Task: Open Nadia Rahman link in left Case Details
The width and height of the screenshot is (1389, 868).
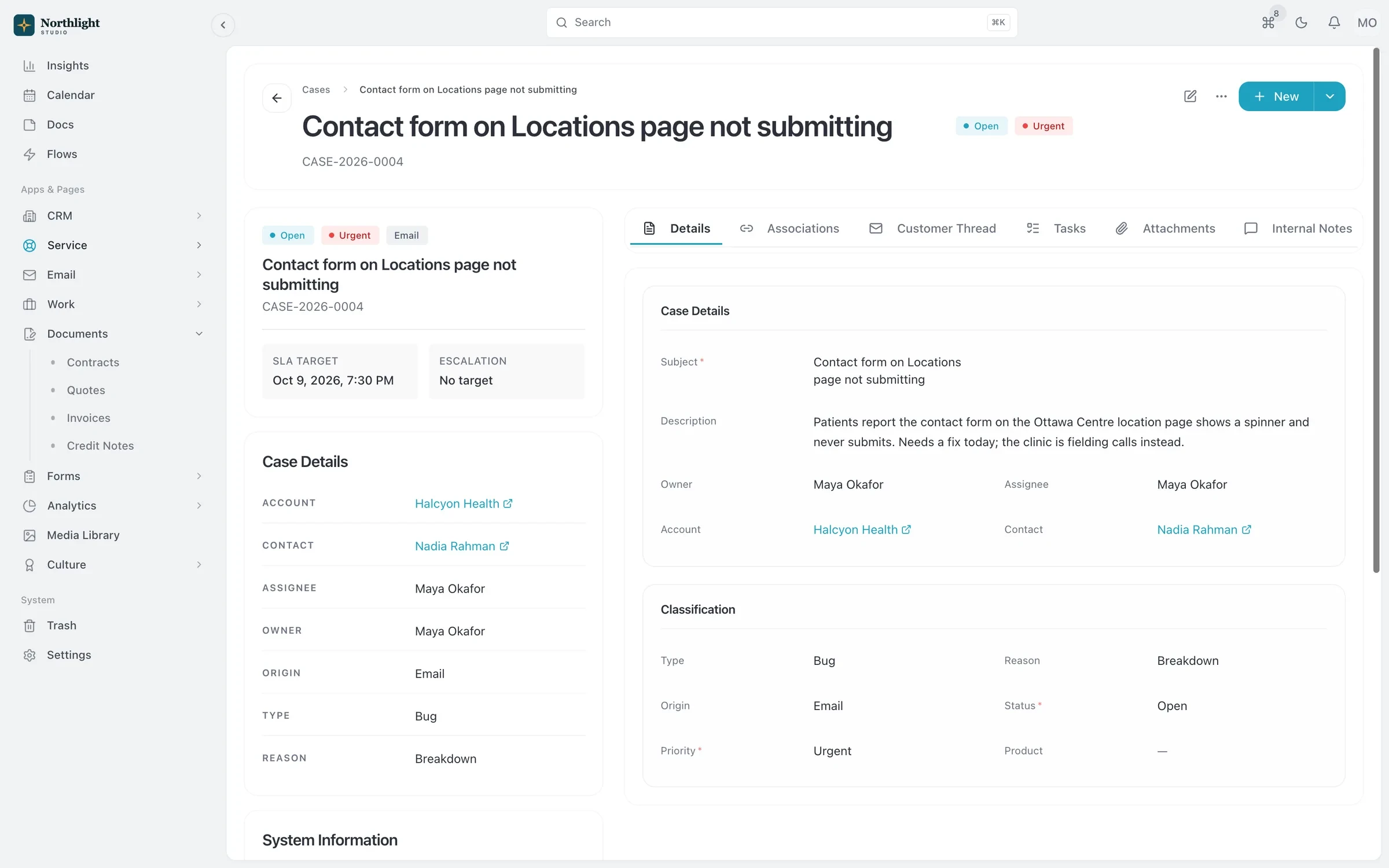Action: 461,546
